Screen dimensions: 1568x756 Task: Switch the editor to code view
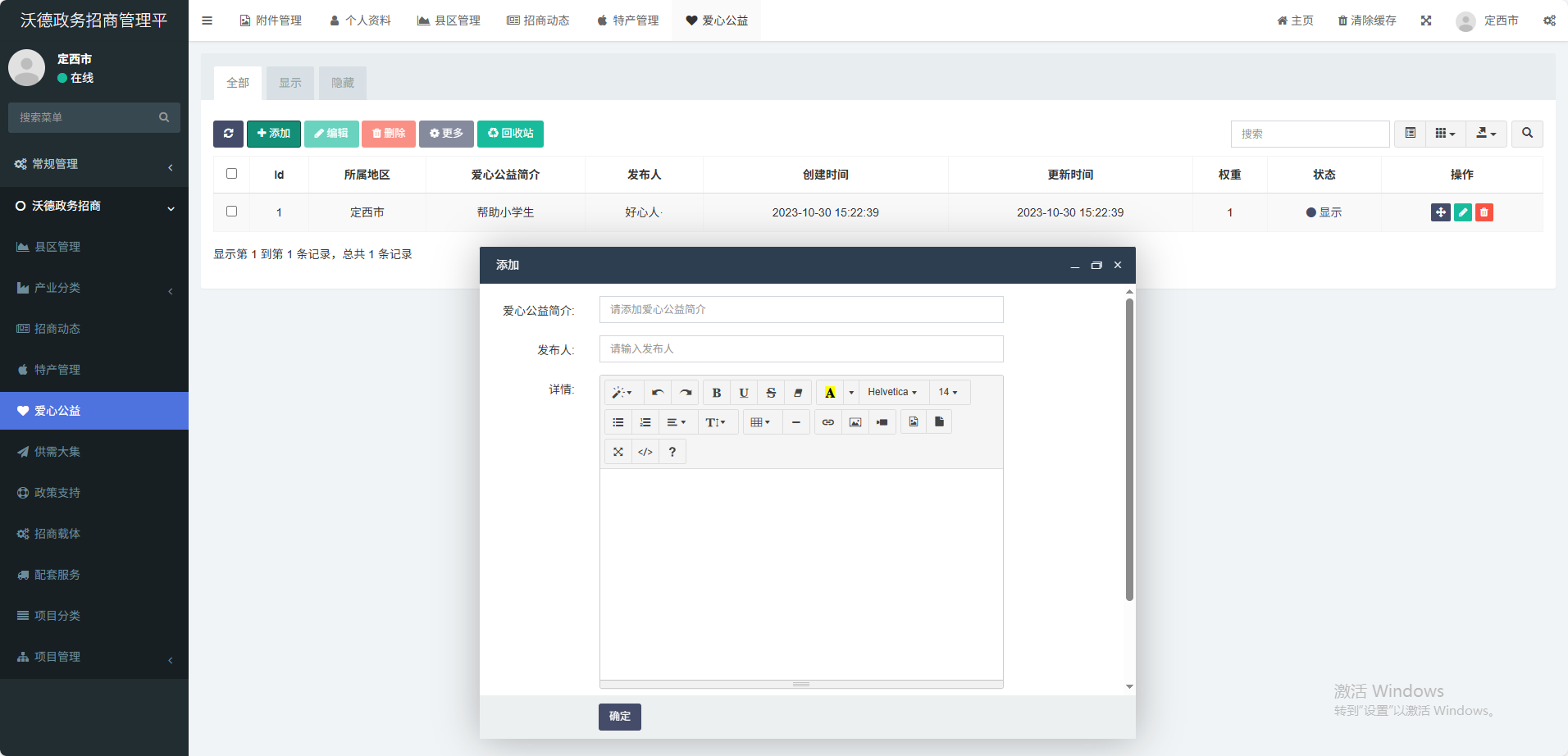(x=645, y=452)
